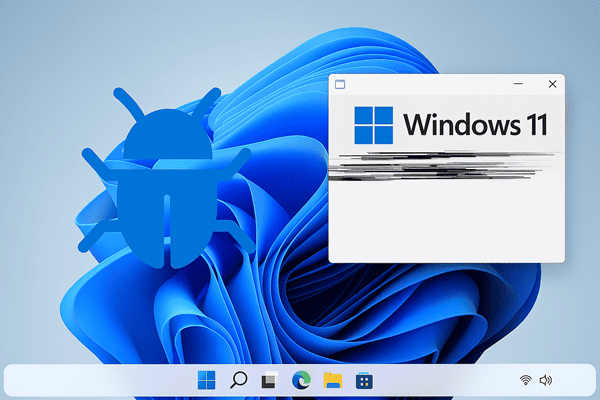This screenshot has height=400, width=600.
Task: Click the "Windows 11" text in the dialog
Action: point(476,125)
